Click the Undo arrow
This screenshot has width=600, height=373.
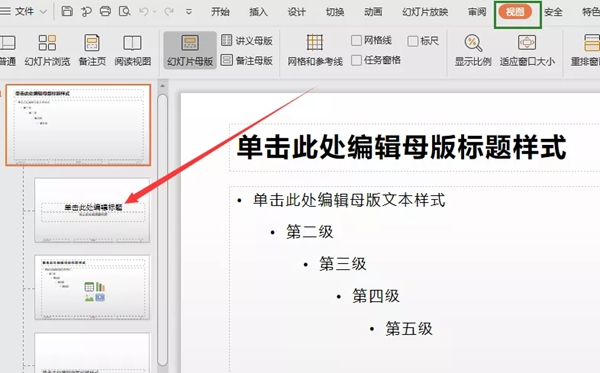pyautogui.click(x=144, y=12)
